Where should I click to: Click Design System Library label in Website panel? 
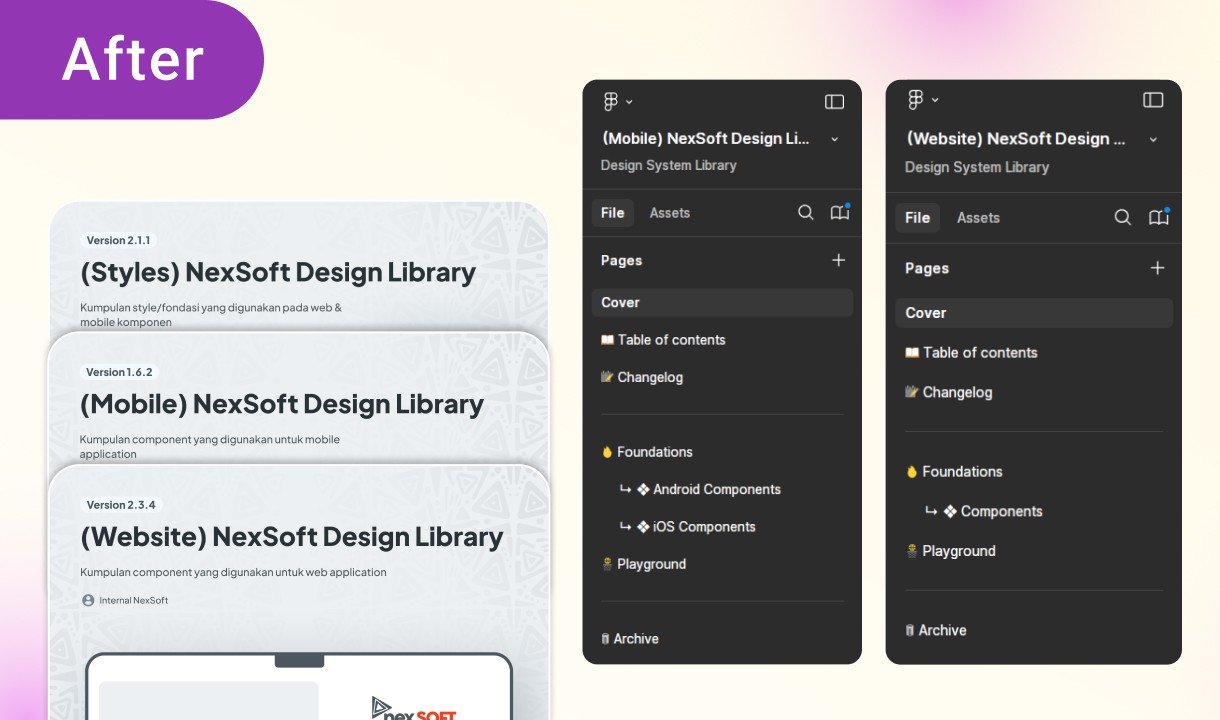(x=977, y=167)
